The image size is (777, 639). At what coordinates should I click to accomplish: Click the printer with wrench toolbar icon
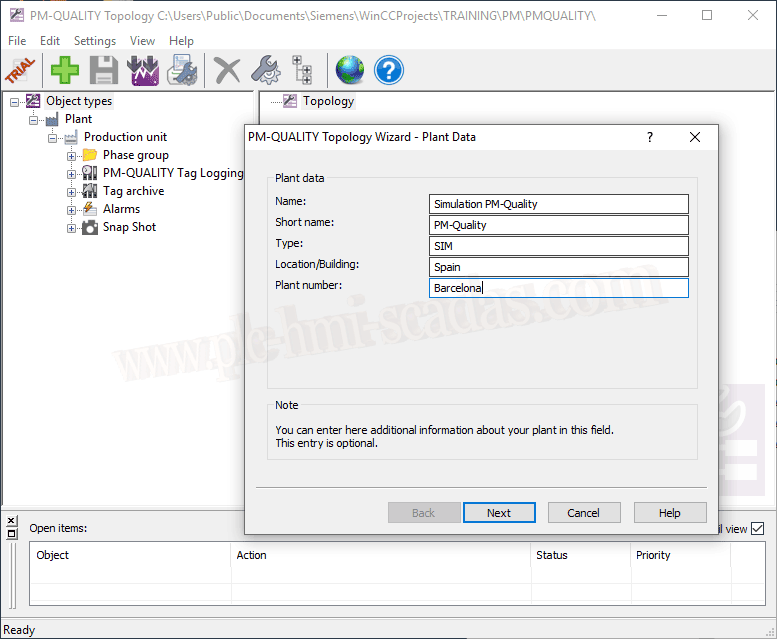point(182,70)
